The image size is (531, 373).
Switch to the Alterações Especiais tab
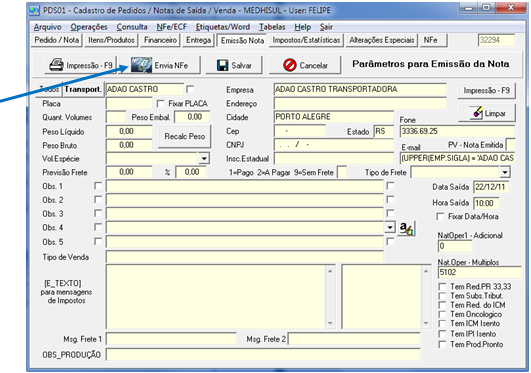(x=382, y=40)
